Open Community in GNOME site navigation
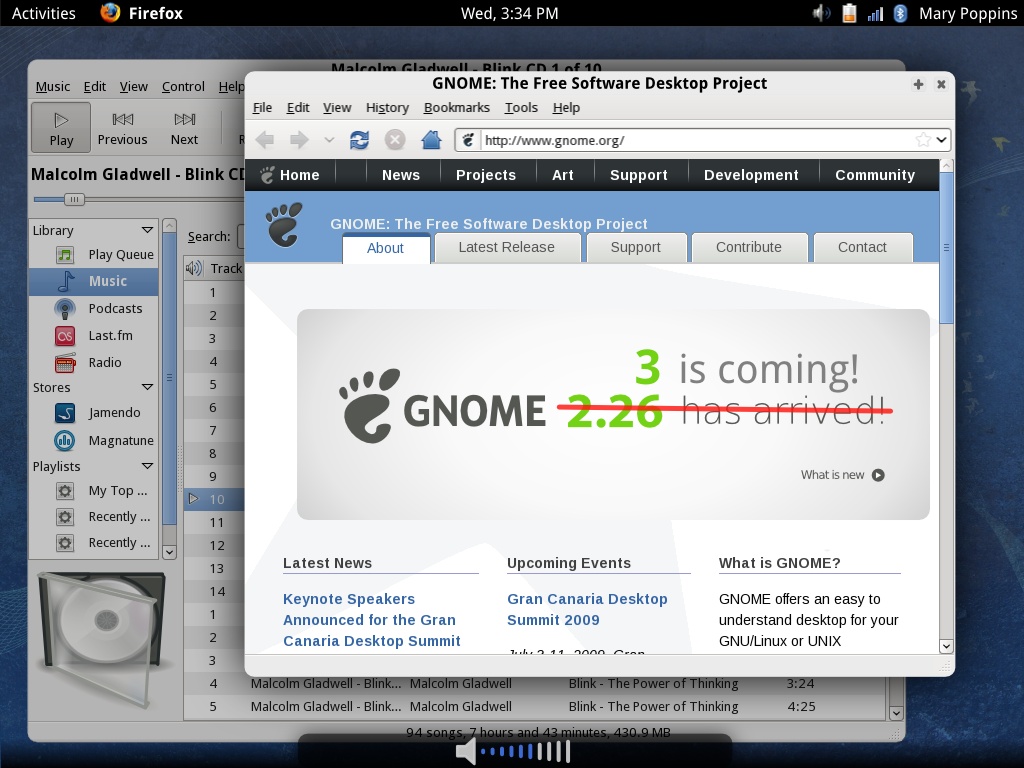Image resolution: width=1024 pixels, height=768 pixels. 875,175
